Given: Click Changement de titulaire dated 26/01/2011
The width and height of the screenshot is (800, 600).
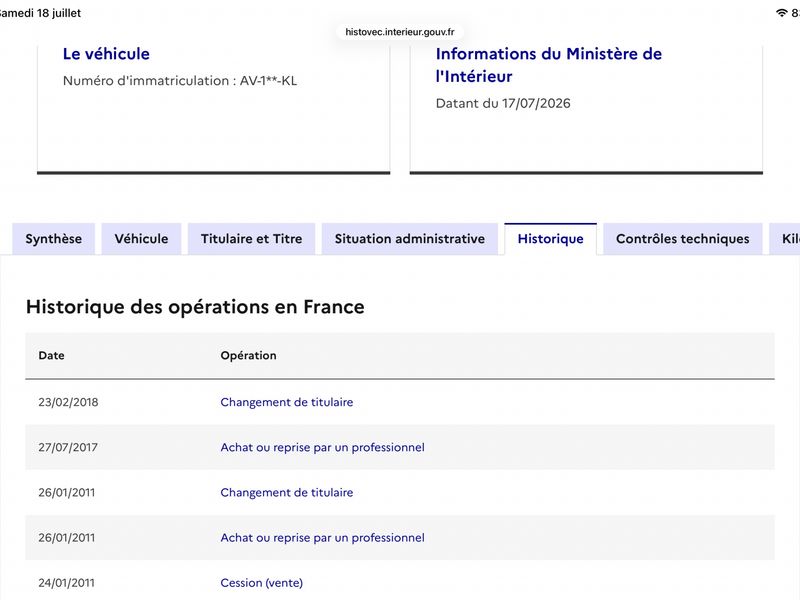Looking at the screenshot, I should coord(287,492).
